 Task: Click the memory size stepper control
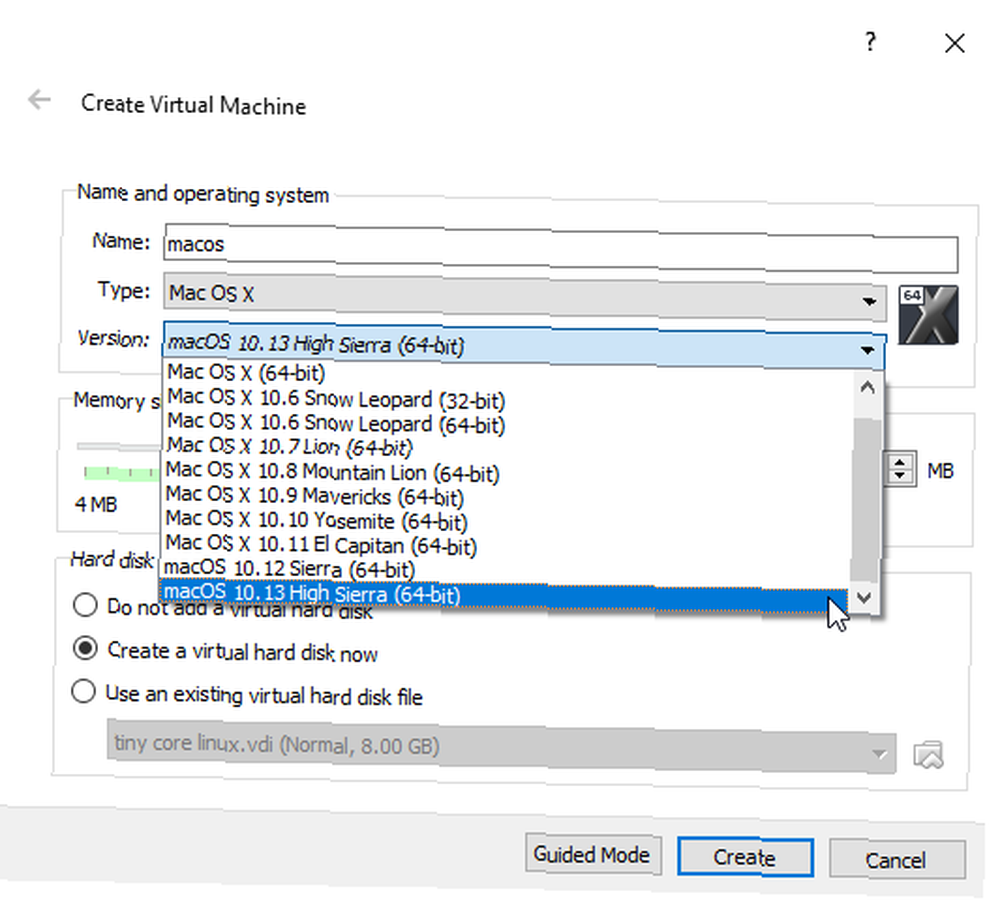(899, 469)
